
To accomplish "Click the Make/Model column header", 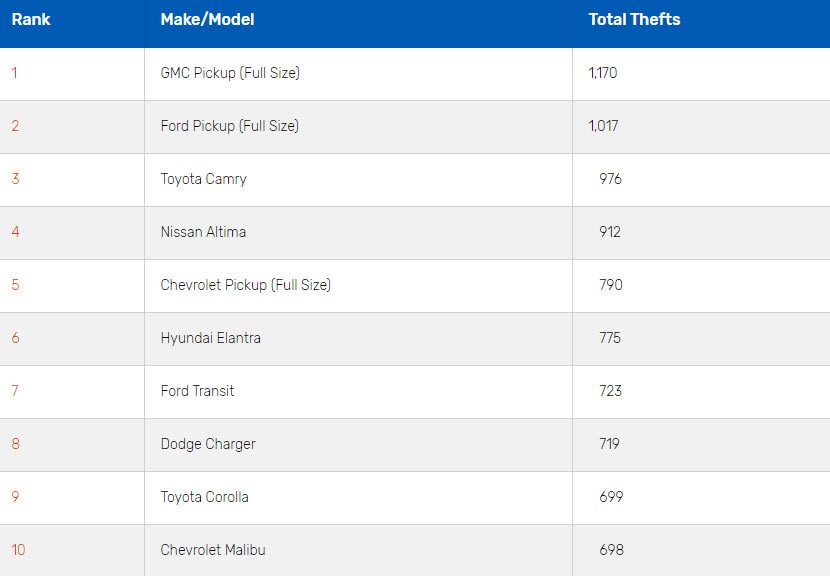I will coord(207,20).
